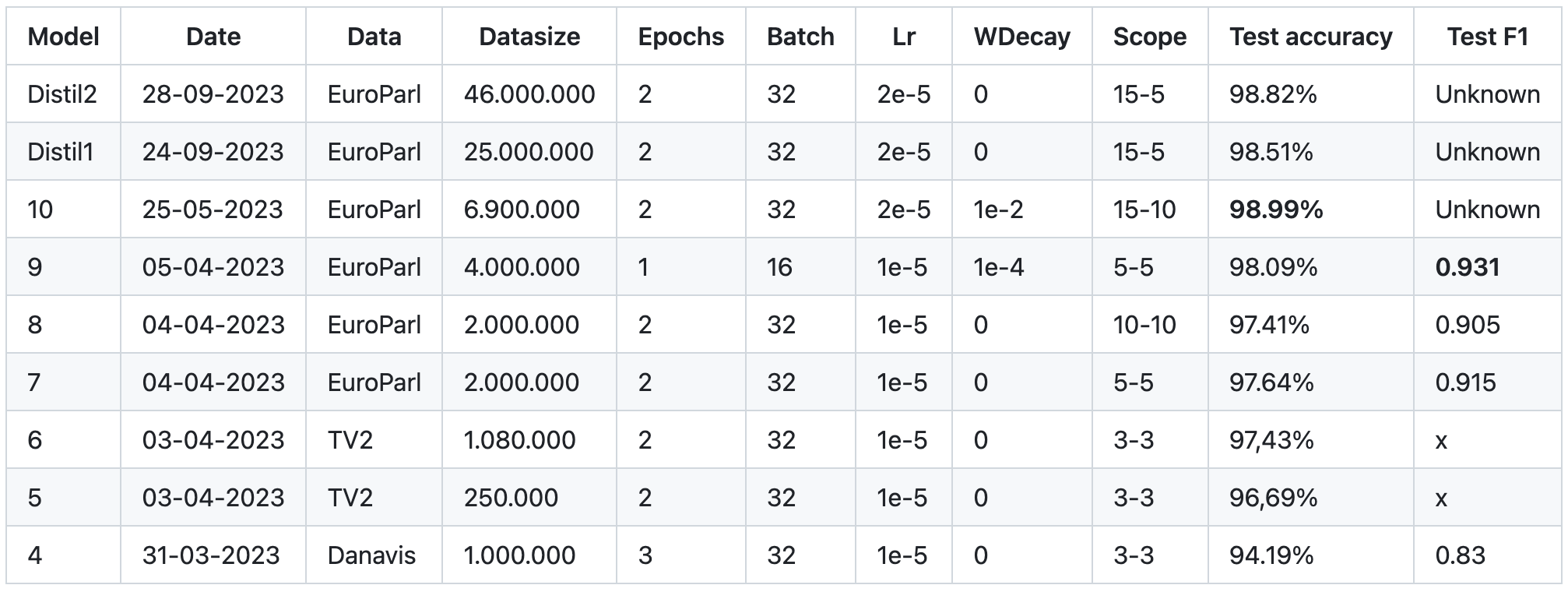Select the 1e-4 weight decay cell
The image size is (1568, 592).
pos(998,267)
